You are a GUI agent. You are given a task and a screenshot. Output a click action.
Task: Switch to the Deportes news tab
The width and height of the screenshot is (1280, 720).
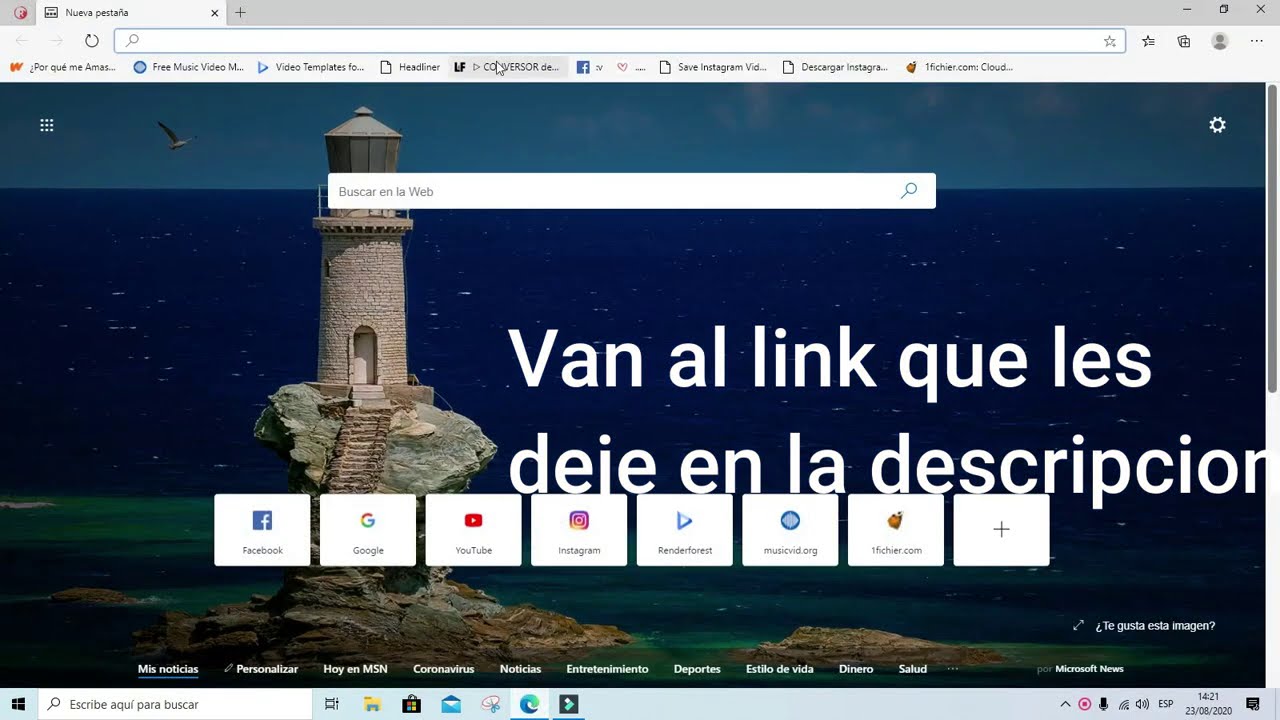tap(697, 669)
